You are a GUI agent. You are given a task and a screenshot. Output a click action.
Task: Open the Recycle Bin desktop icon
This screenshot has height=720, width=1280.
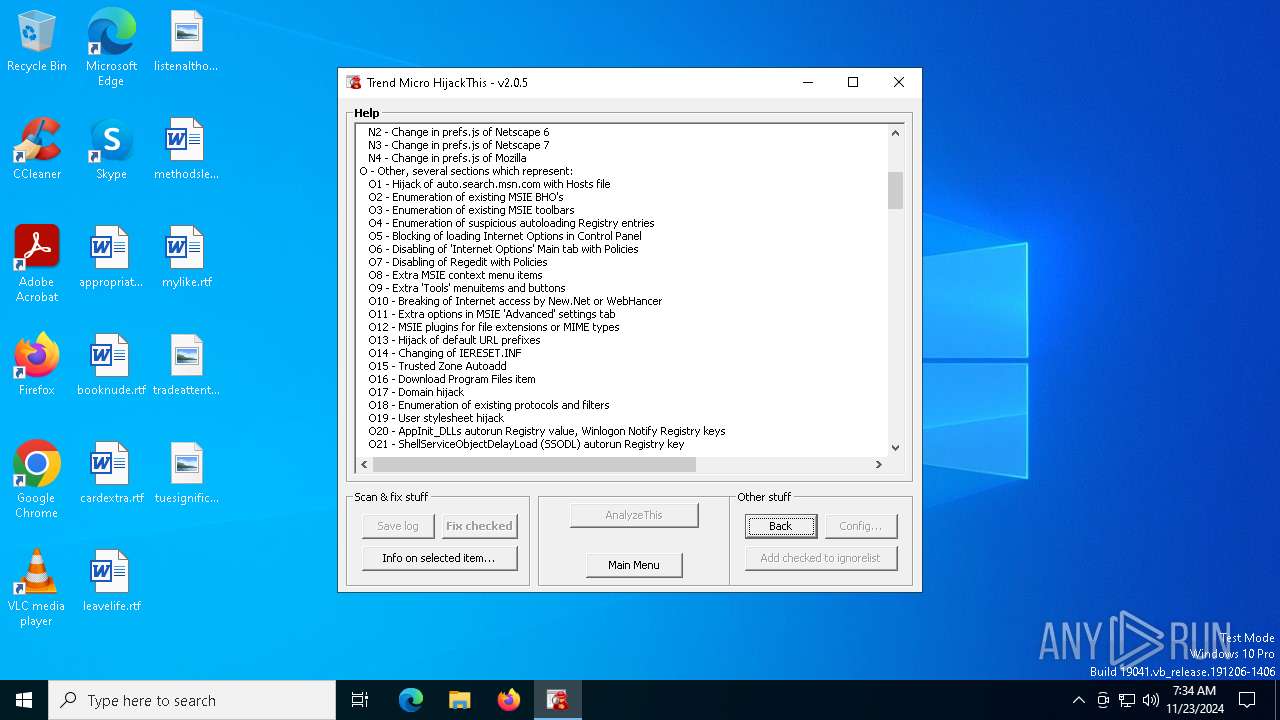37,42
